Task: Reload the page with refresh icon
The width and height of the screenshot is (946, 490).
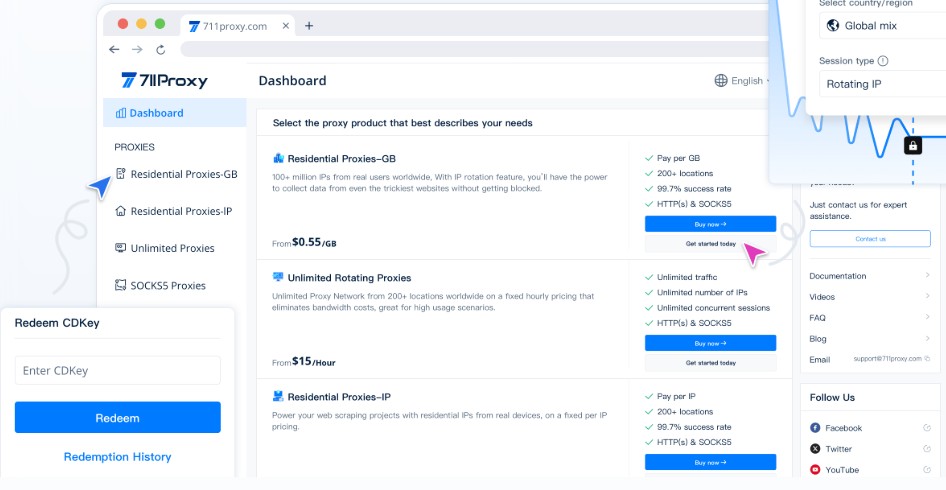Action: [160, 49]
